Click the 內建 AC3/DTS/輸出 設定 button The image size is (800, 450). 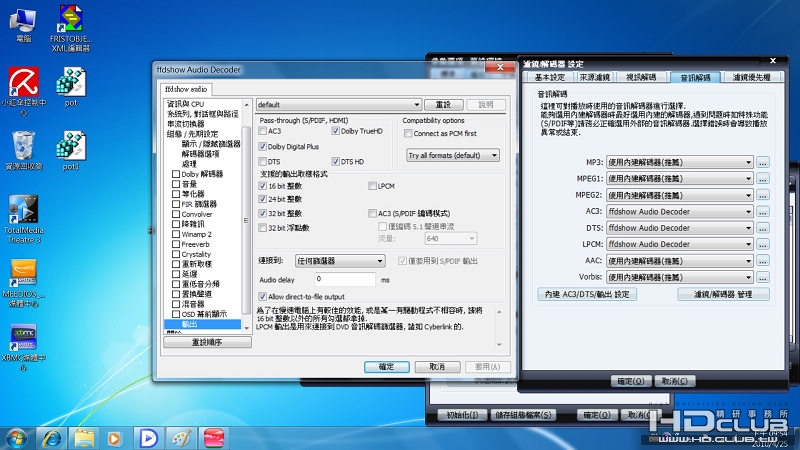(587, 294)
